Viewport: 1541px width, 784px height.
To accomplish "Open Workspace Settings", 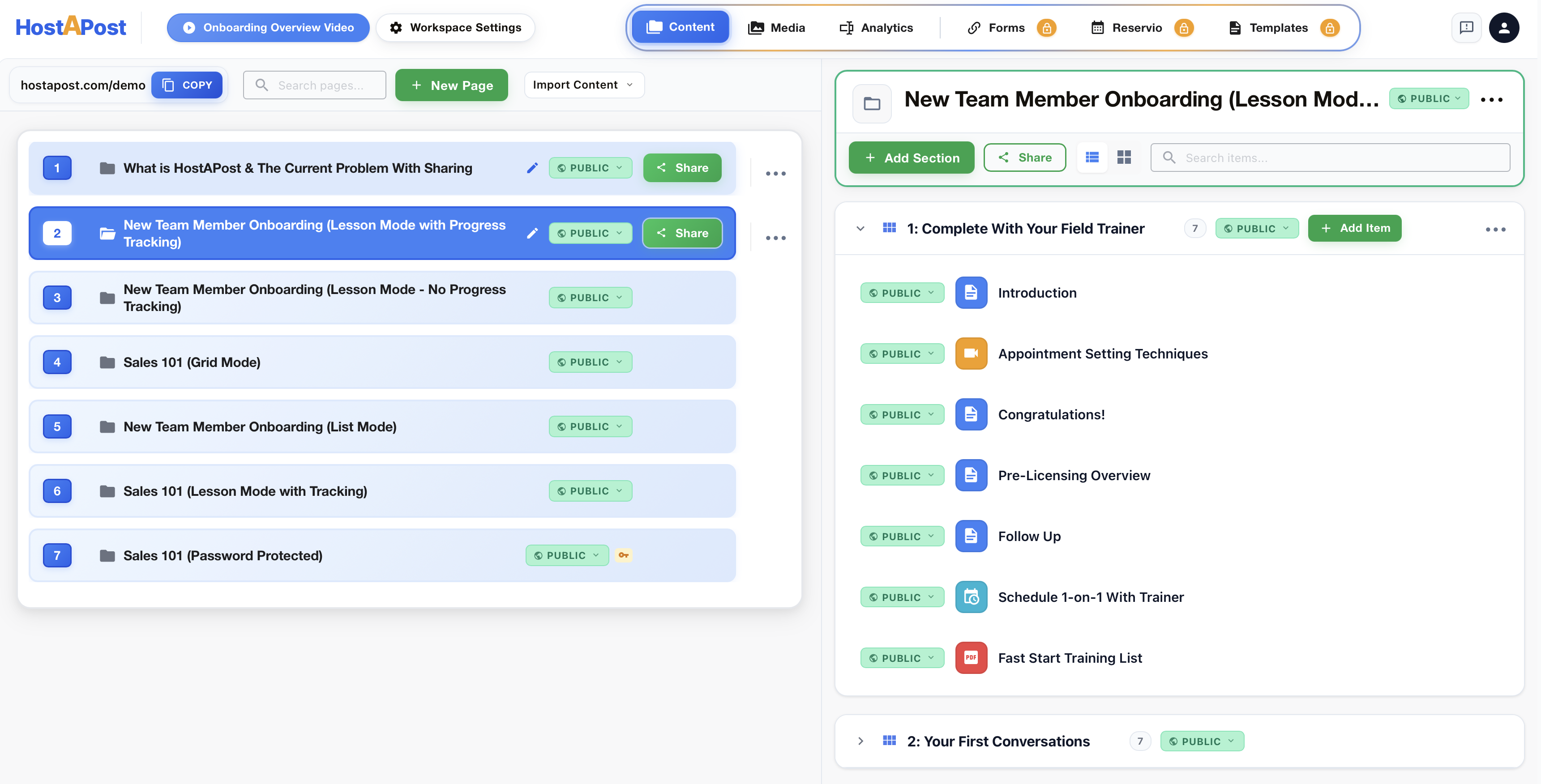I will tap(455, 27).
